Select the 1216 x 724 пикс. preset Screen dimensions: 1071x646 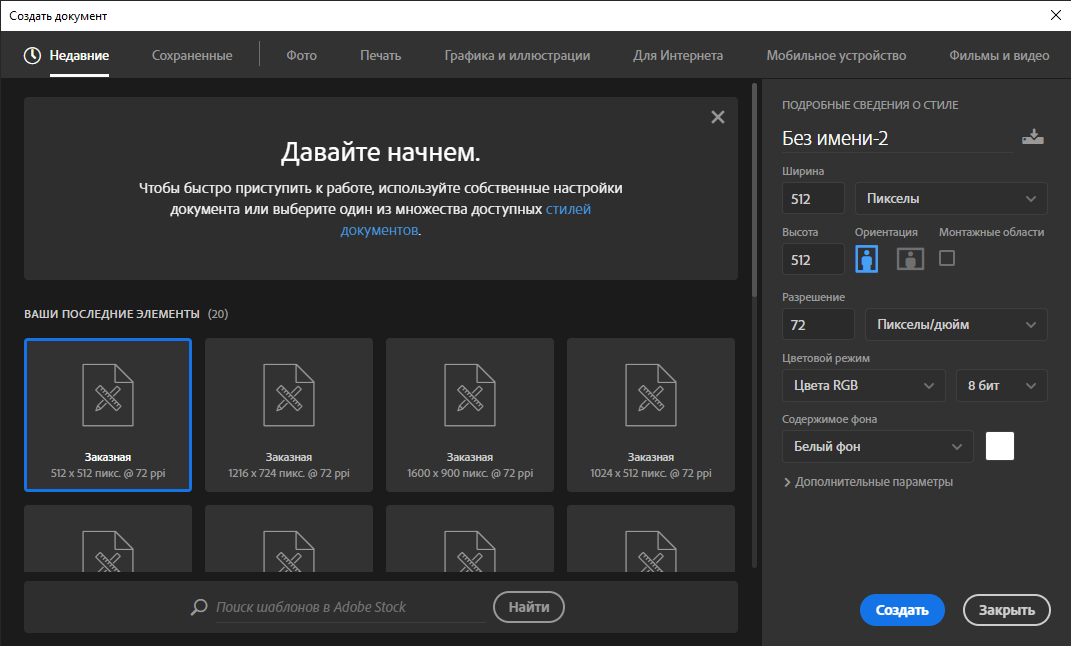point(289,415)
